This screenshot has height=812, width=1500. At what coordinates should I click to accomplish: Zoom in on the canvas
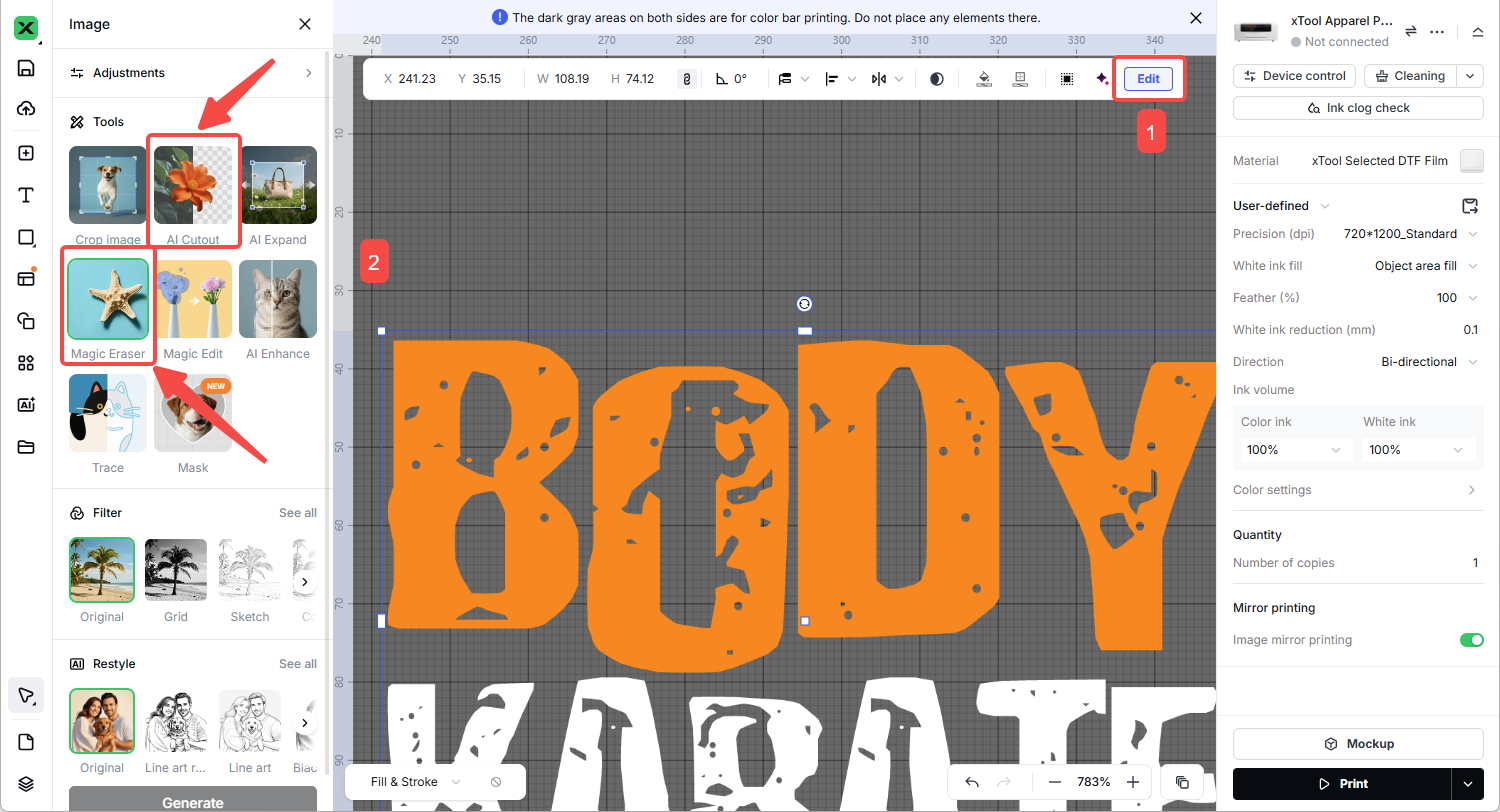(1133, 783)
